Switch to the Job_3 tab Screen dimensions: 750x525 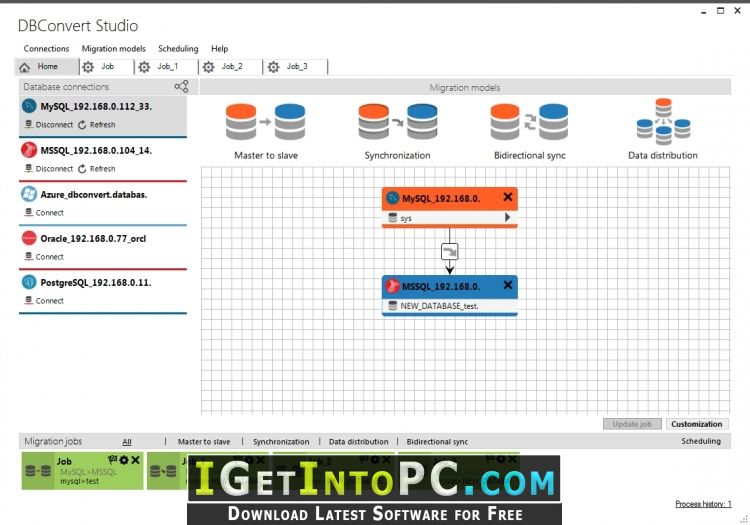coord(297,66)
